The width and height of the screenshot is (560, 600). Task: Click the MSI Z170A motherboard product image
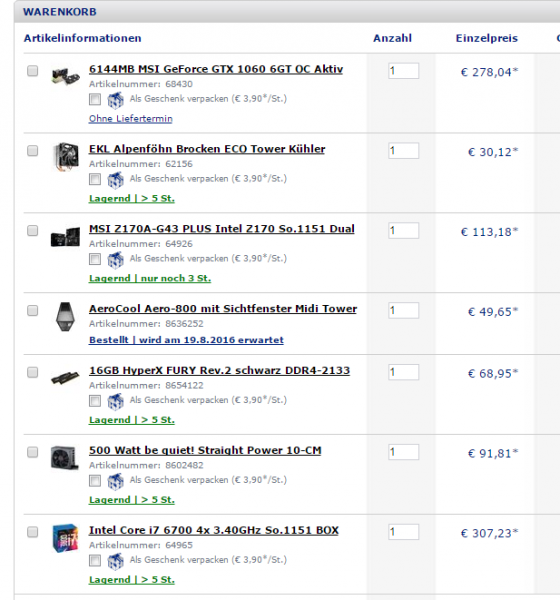[x=65, y=236]
